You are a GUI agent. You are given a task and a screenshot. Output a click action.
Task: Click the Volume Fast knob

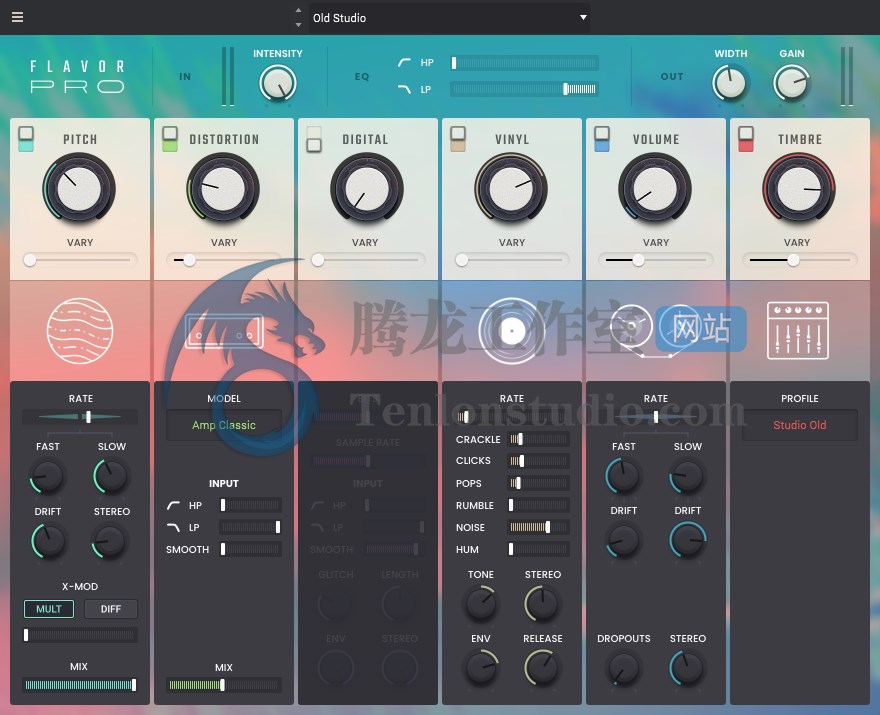(624, 476)
